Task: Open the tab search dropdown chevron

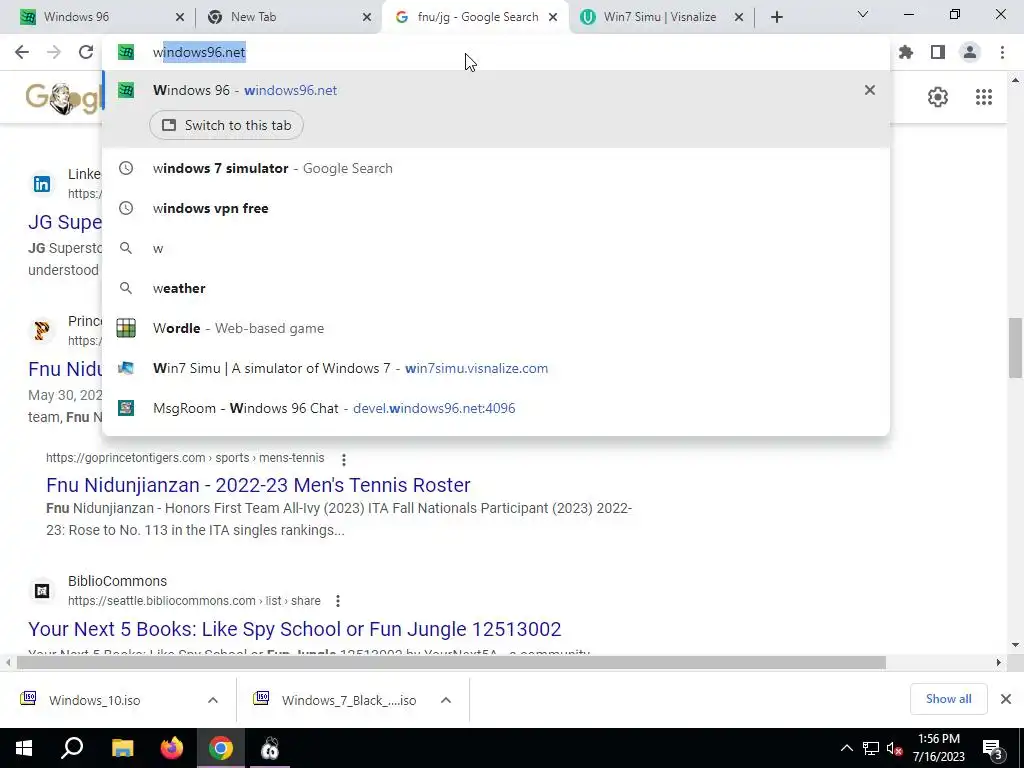Action: [863, 14]
